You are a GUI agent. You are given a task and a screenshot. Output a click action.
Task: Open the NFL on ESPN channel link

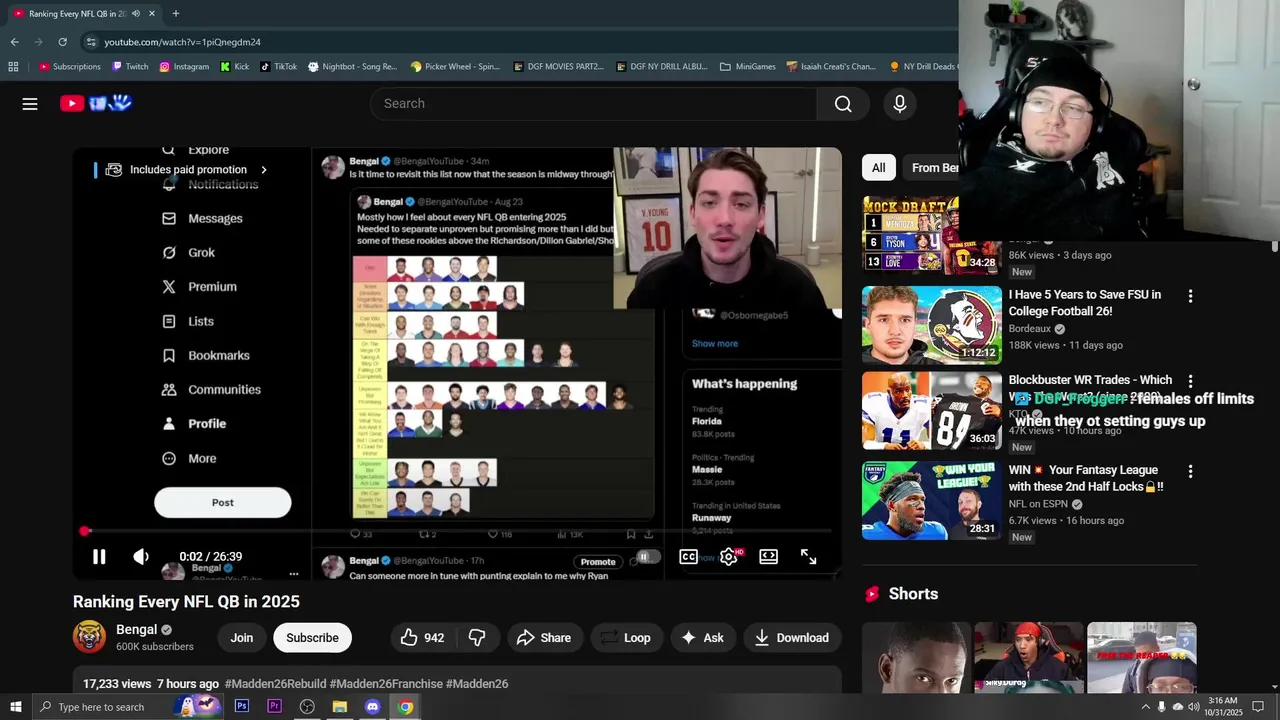pos(1038,504)
